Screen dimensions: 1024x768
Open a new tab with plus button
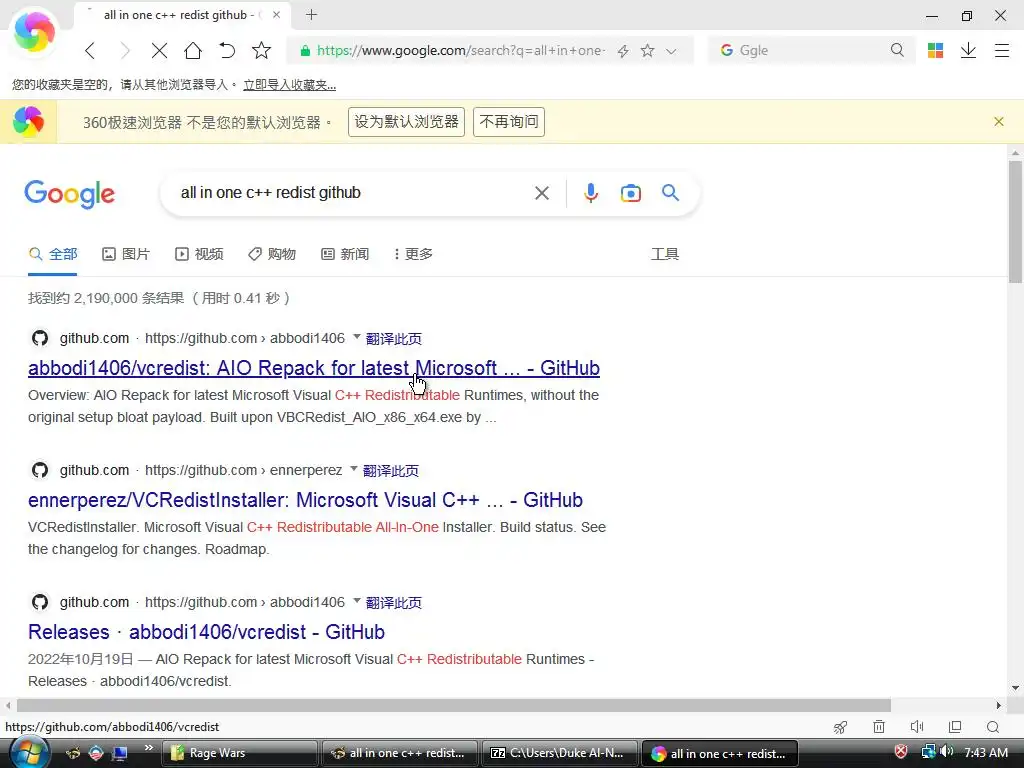click(x=312, y=14)
